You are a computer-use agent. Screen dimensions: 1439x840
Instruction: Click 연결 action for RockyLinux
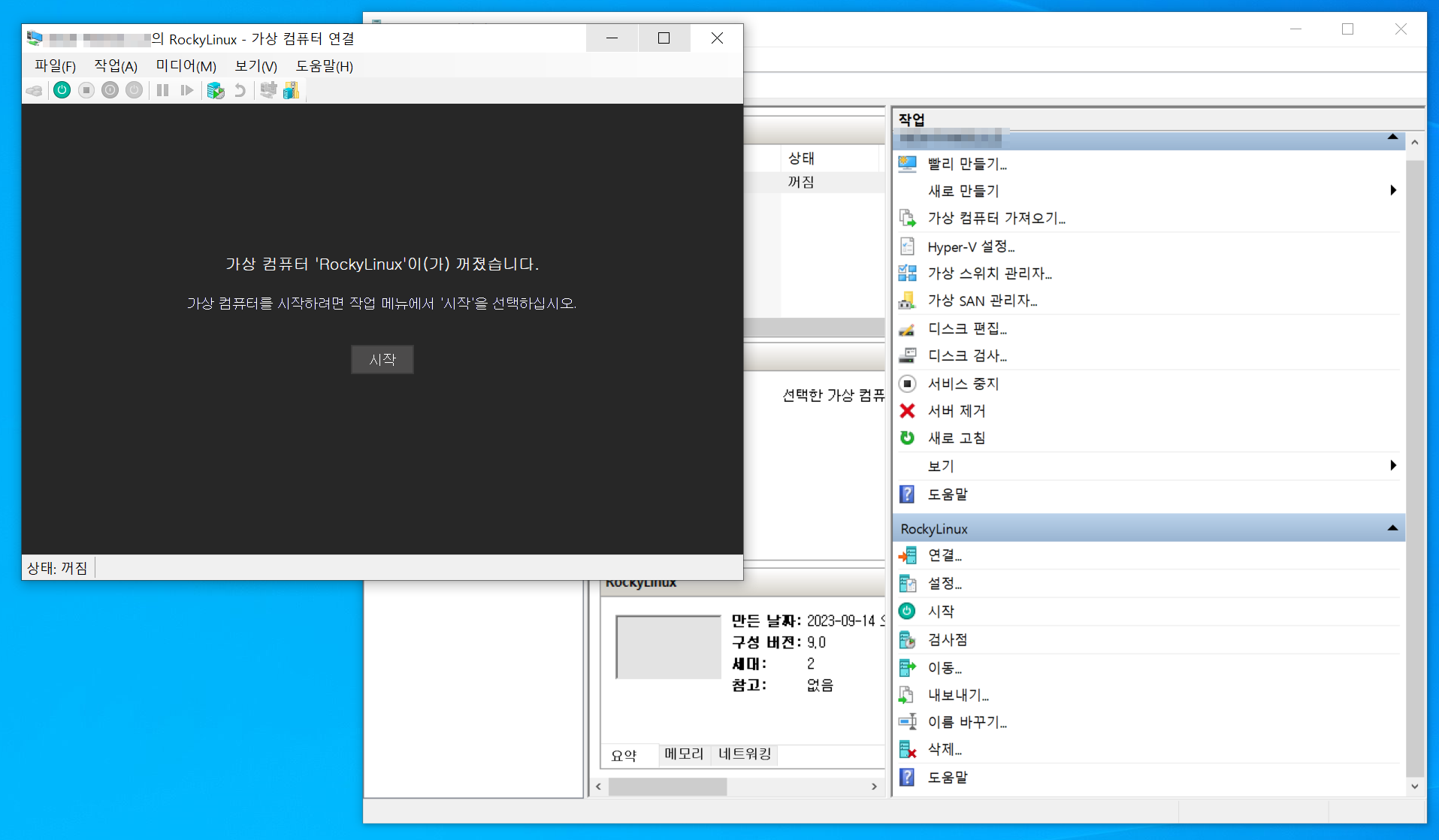click(x=945, y=555)
